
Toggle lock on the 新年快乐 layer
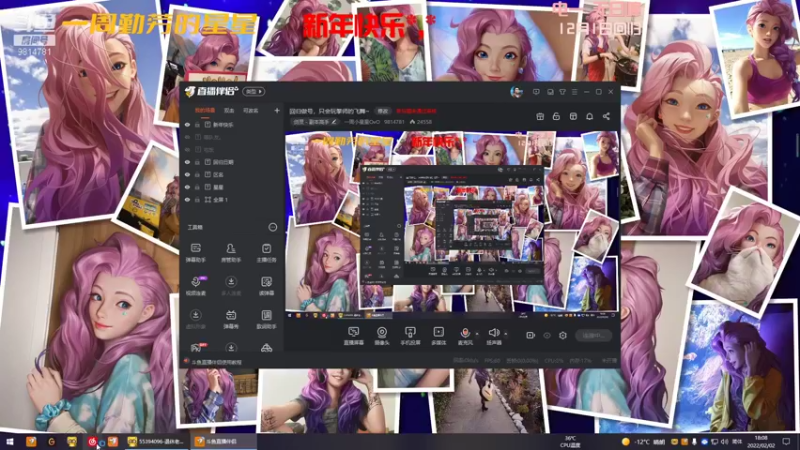[x=197, y=124]
